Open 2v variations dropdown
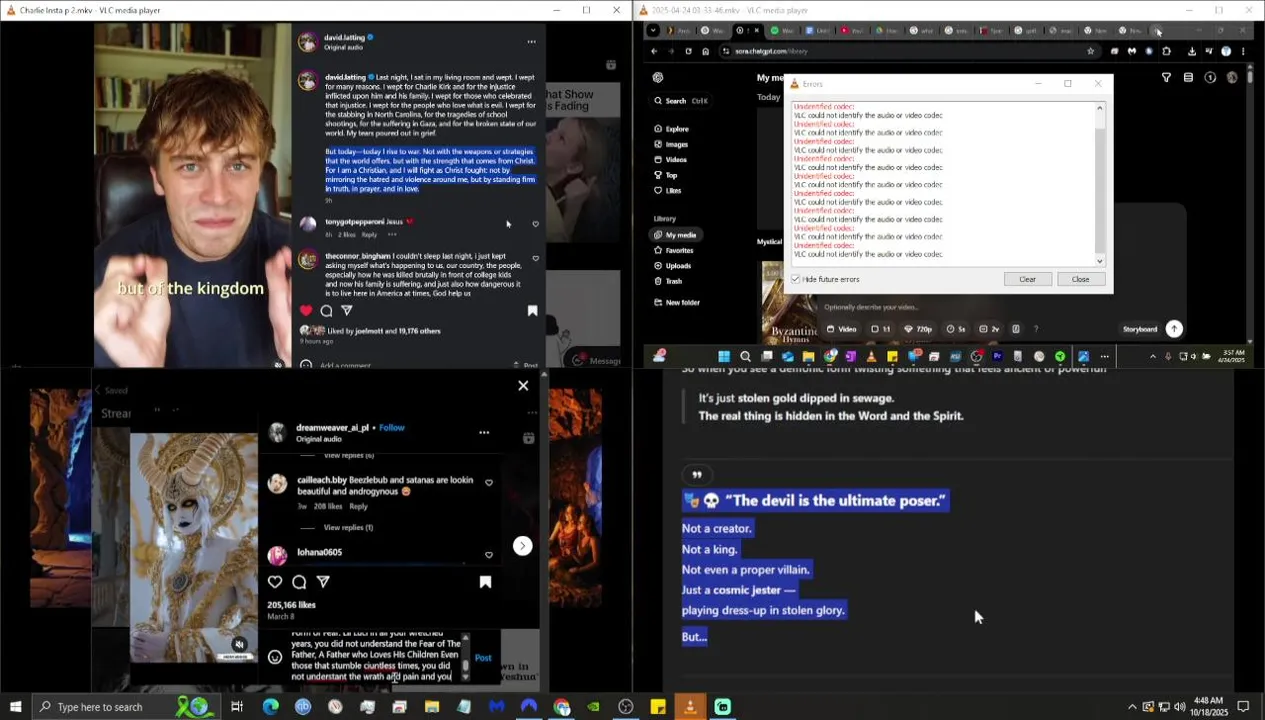This screenshot has width=1265, height=720. (989, 329)
